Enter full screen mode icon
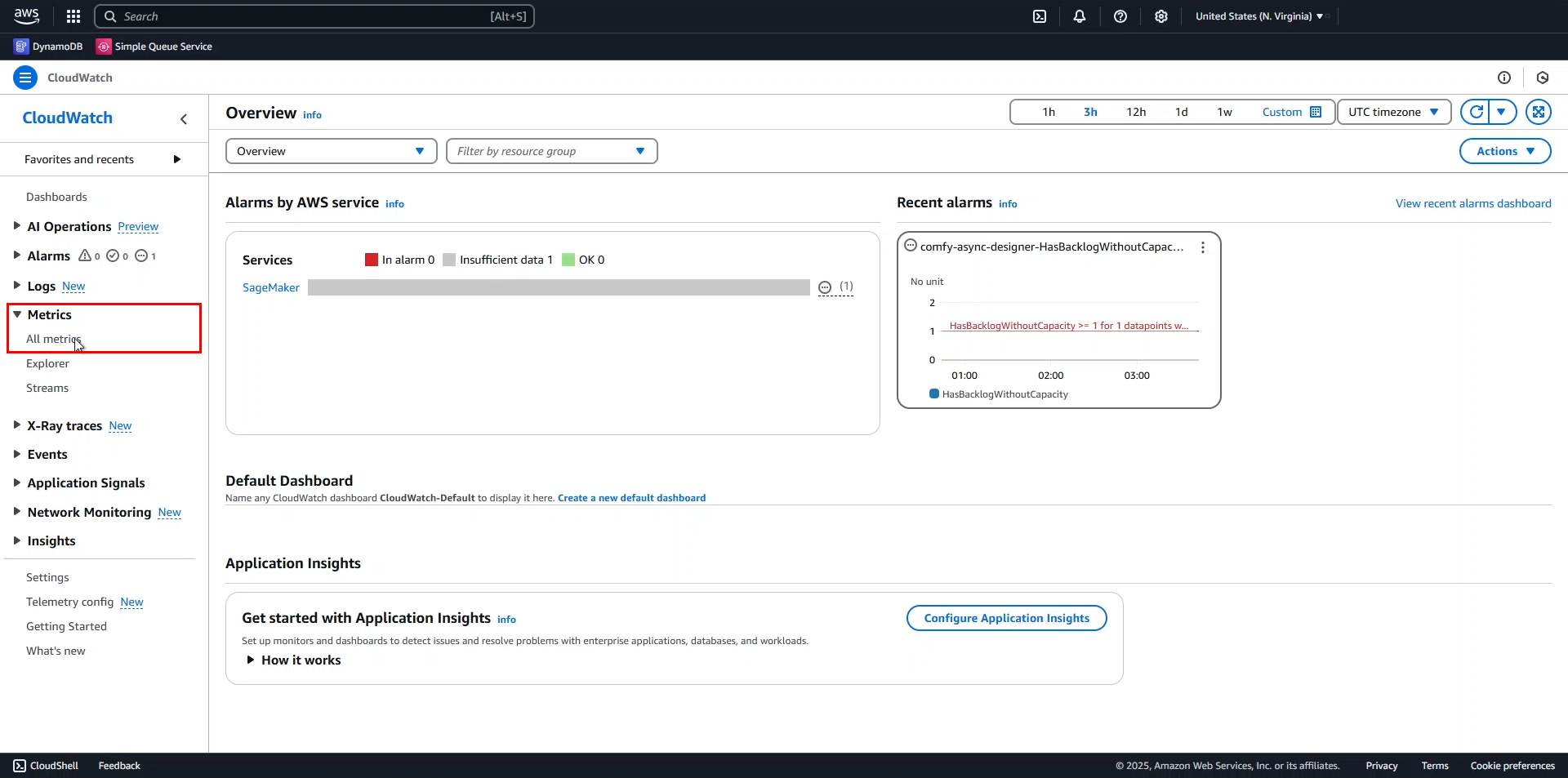The image size is (1568, 778). pyautogui.click(x=1539, y=112)
